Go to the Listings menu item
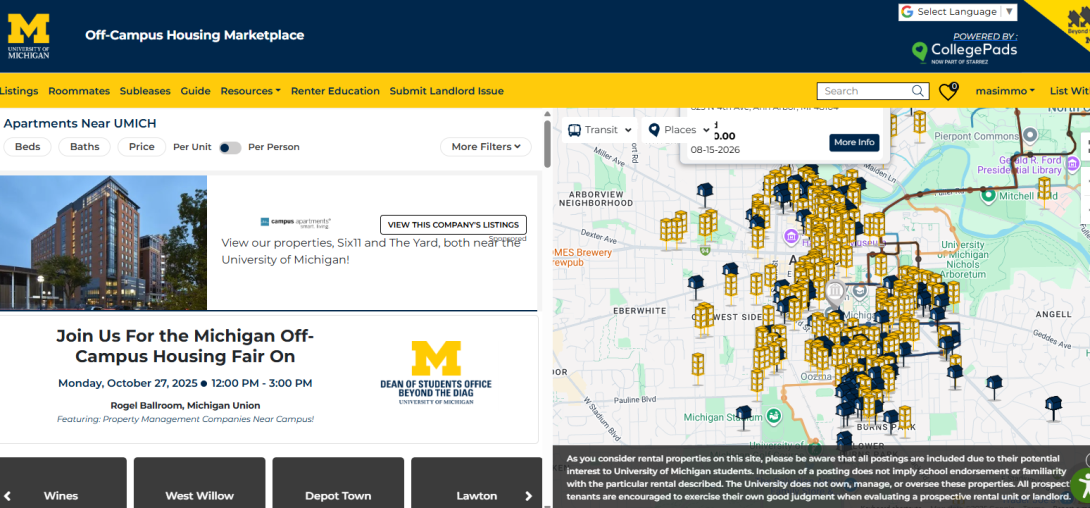The width and height of the screenshot is (1090, 508). 19,91
